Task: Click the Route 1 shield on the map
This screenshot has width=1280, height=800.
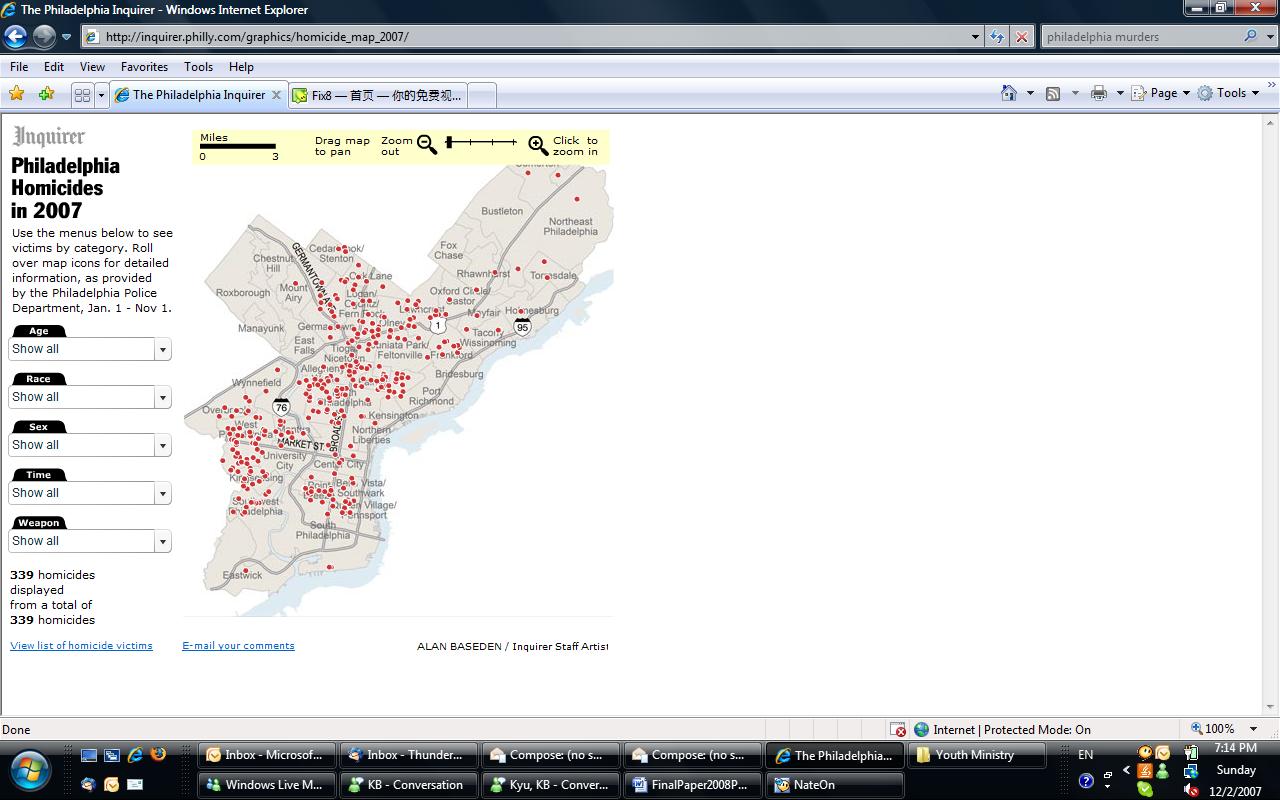Action: (438, 326)
